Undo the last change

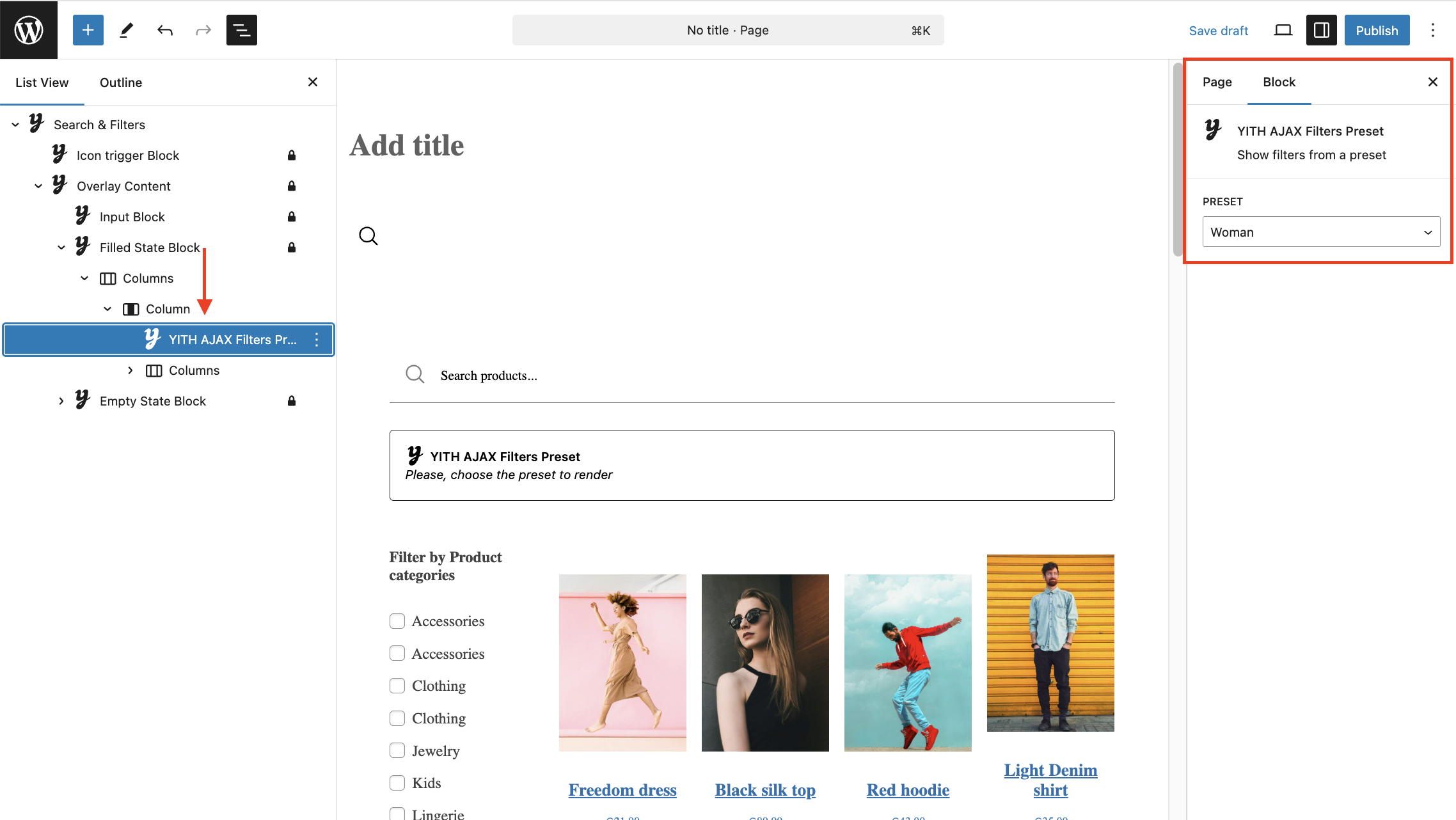165,30
